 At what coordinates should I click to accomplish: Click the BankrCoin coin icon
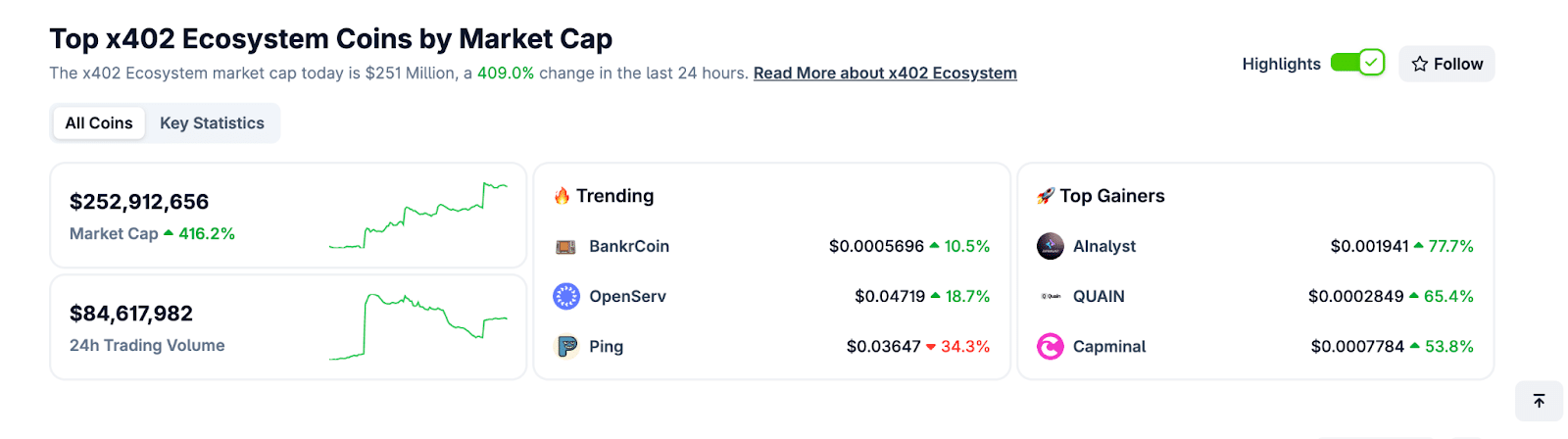[x=565, y=247]
